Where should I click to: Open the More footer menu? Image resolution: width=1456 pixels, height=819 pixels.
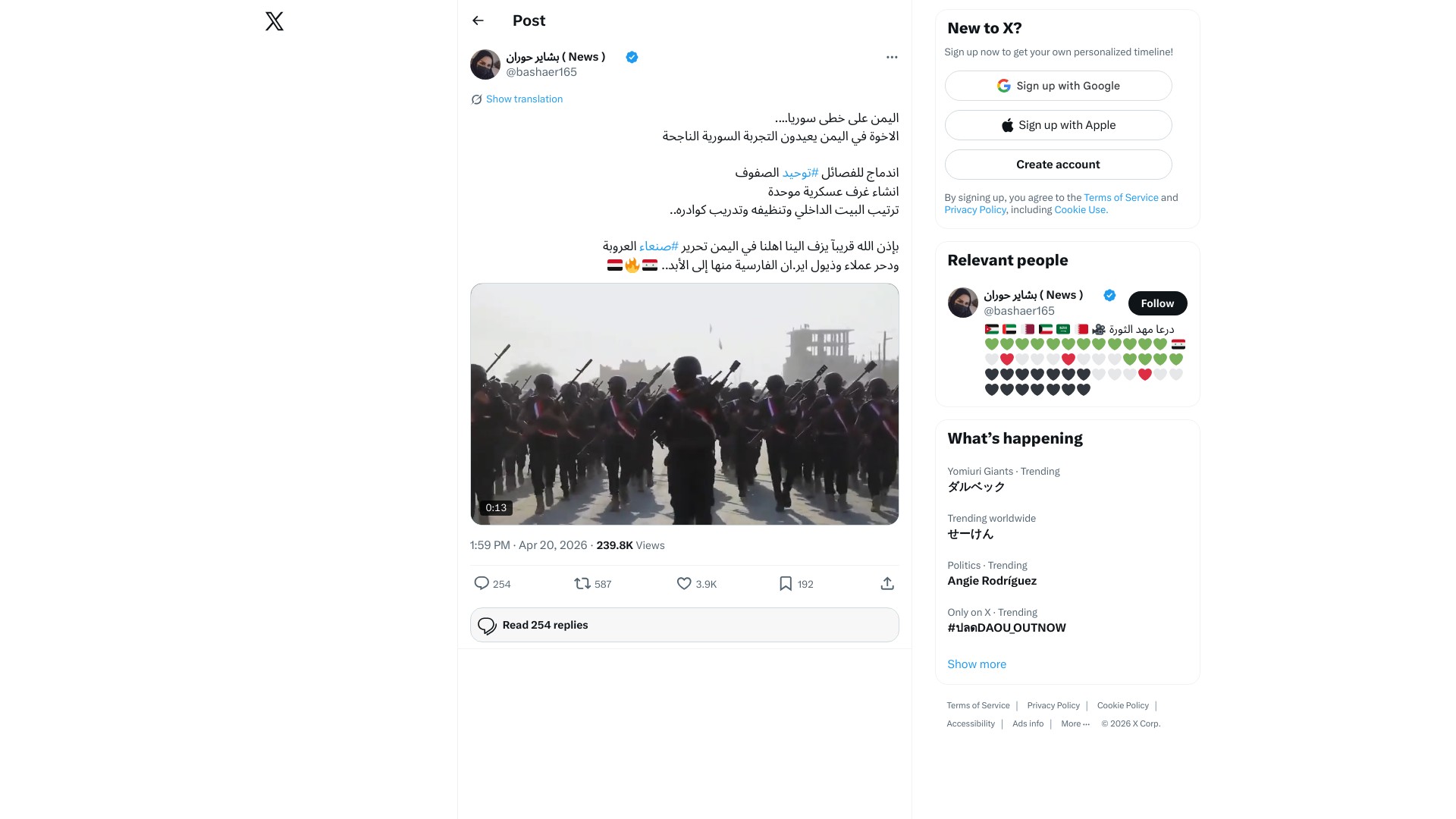1075,724
